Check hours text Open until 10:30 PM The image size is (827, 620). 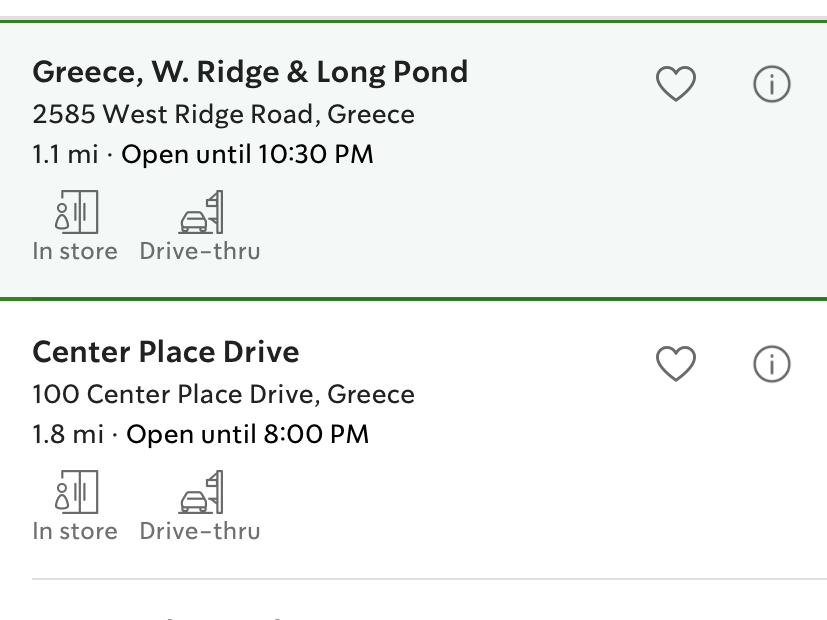click(x=247, y=154)
